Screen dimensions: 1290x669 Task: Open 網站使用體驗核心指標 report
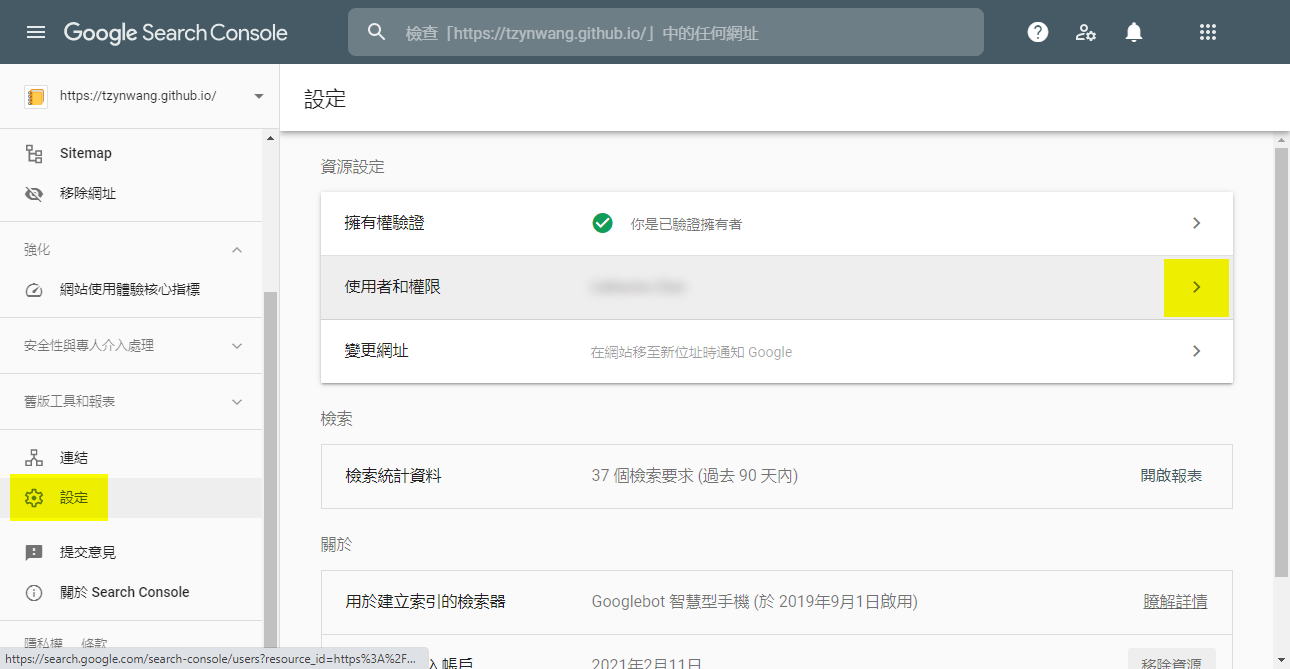131,290
